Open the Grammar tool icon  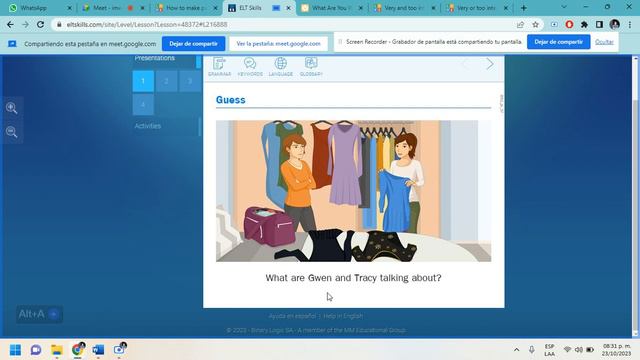coord(220,67)
